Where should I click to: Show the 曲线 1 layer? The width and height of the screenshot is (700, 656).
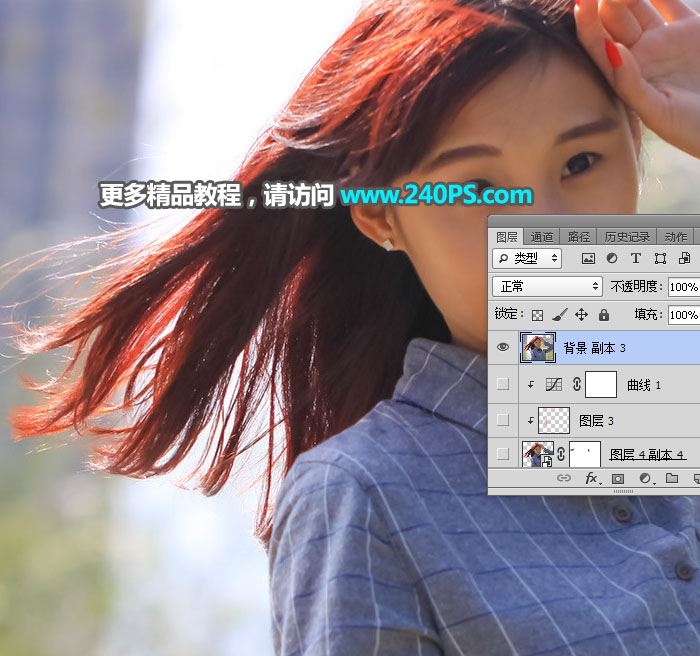click(x=503, y=384)
